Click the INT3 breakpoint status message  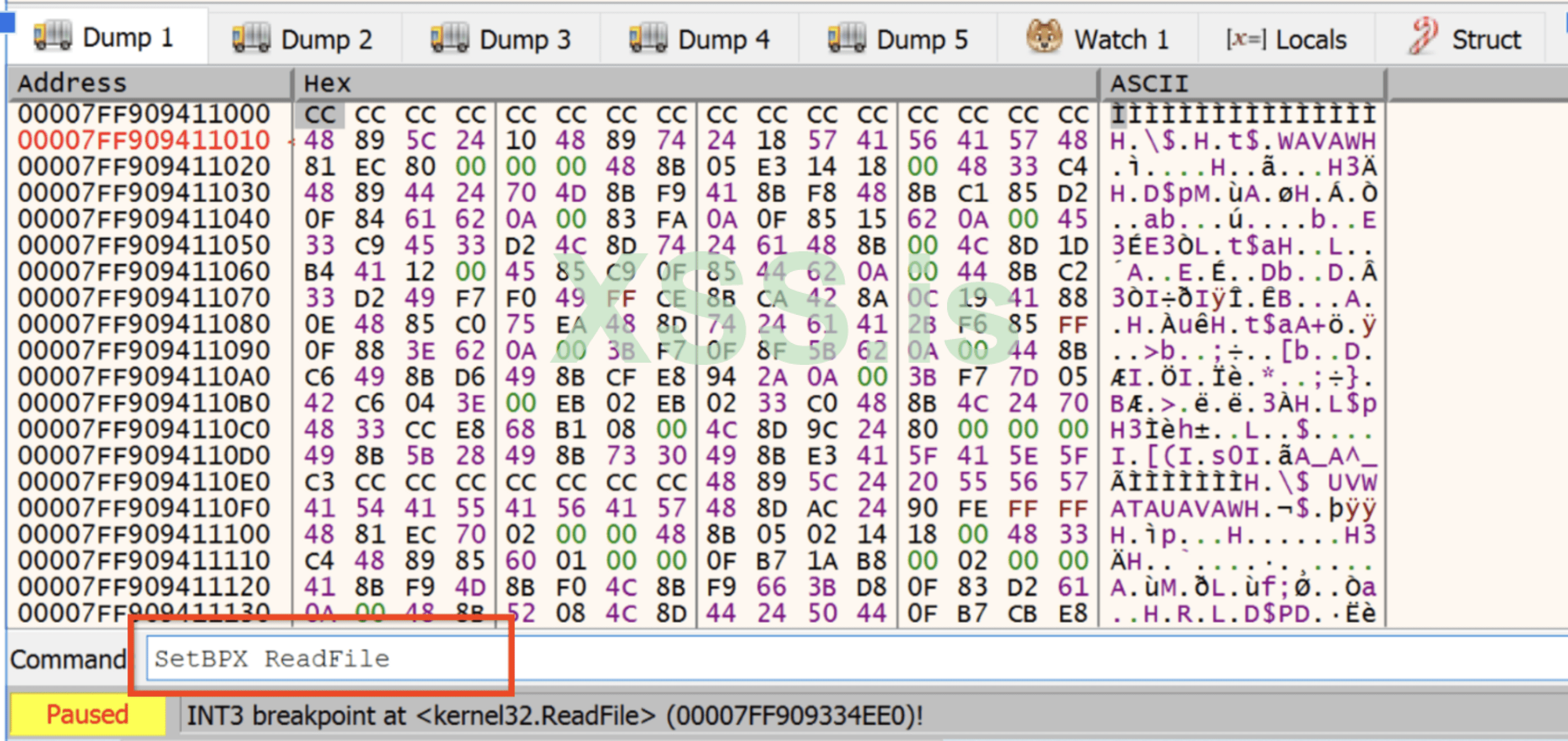(x=554, y=716)
